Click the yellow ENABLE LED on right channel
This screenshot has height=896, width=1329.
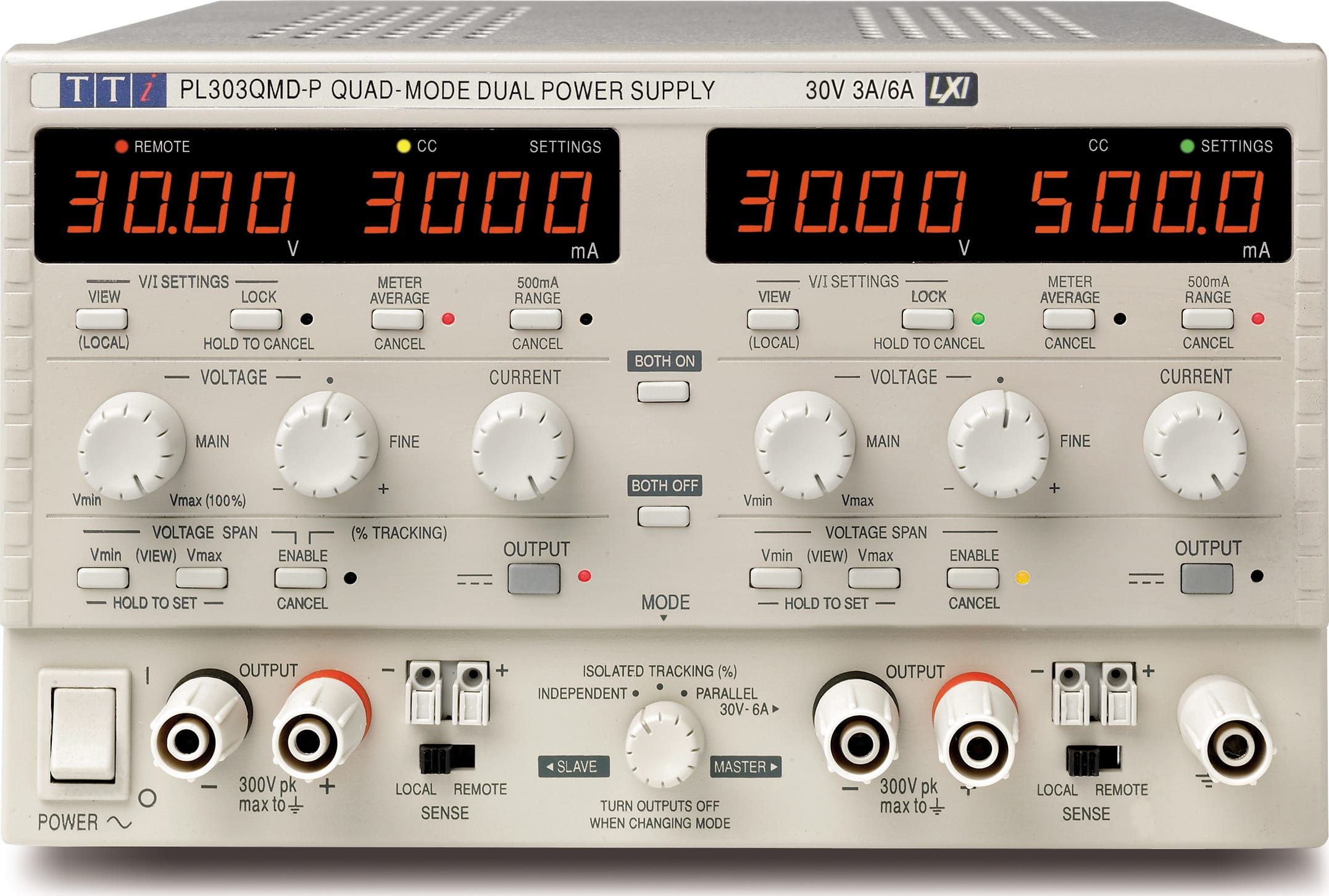1023,578
